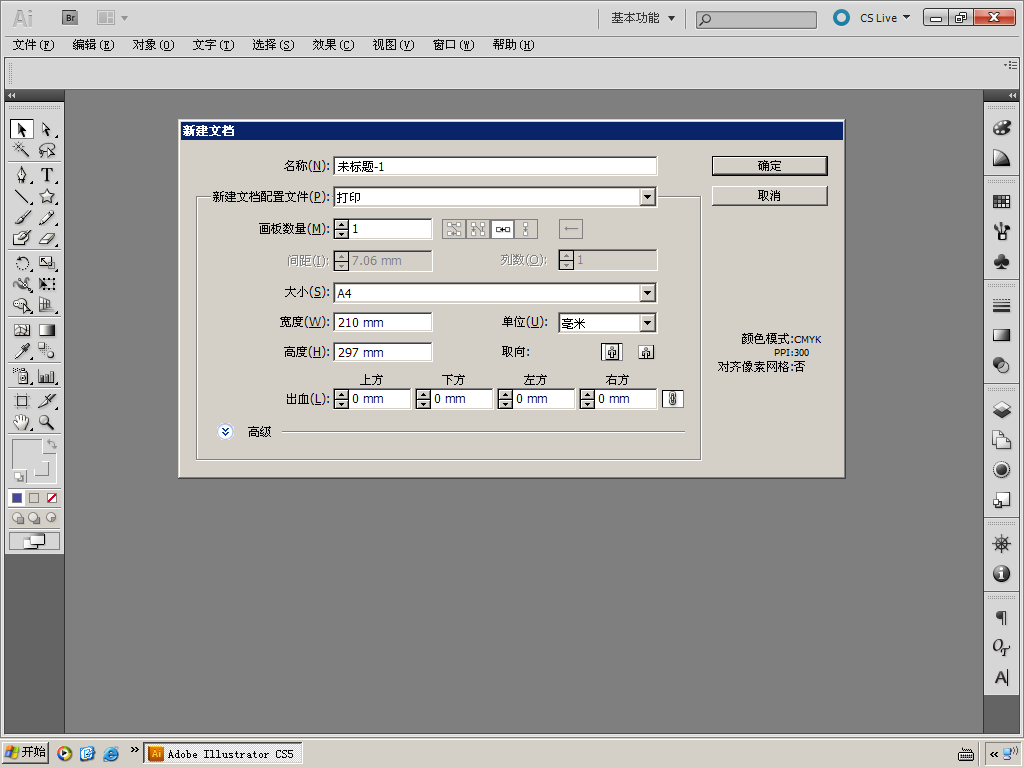Open the 效果(C) menu
1024x768 pixels.
tap(333, 45)
